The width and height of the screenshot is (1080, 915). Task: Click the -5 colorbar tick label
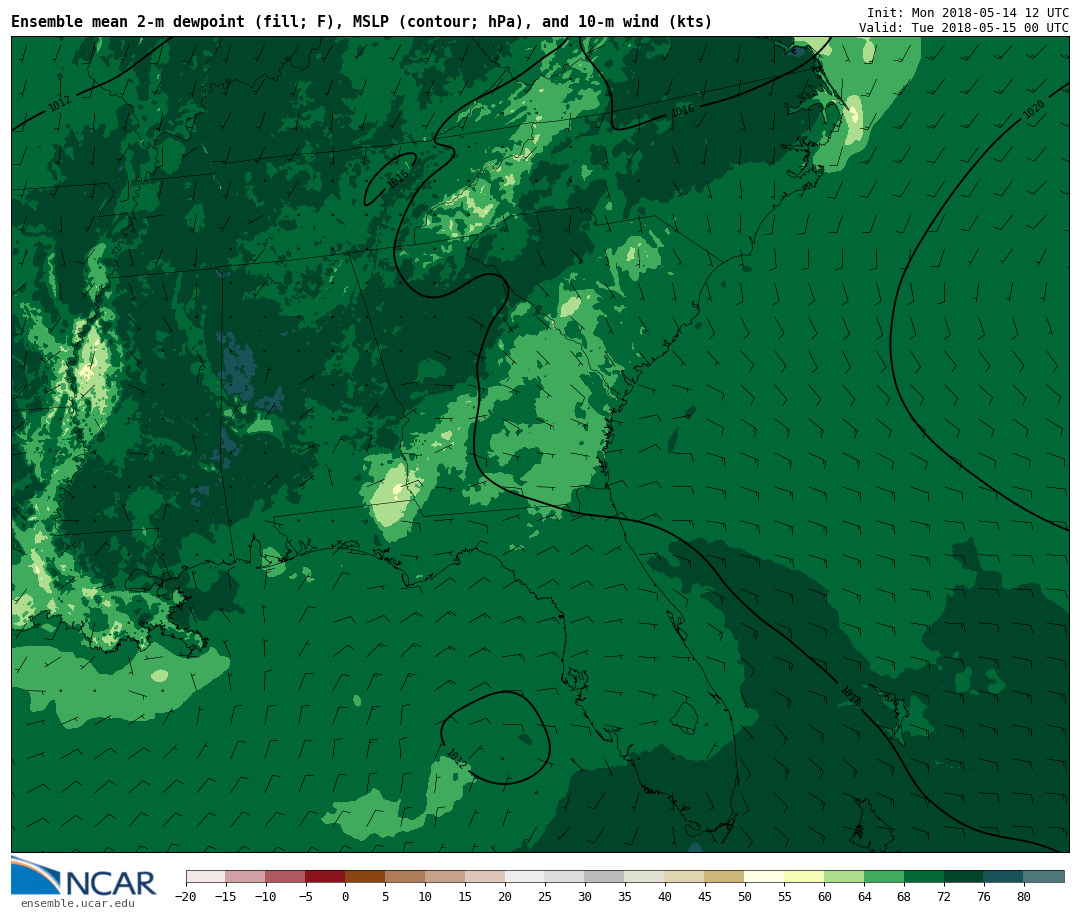click(x=305, y=896)
